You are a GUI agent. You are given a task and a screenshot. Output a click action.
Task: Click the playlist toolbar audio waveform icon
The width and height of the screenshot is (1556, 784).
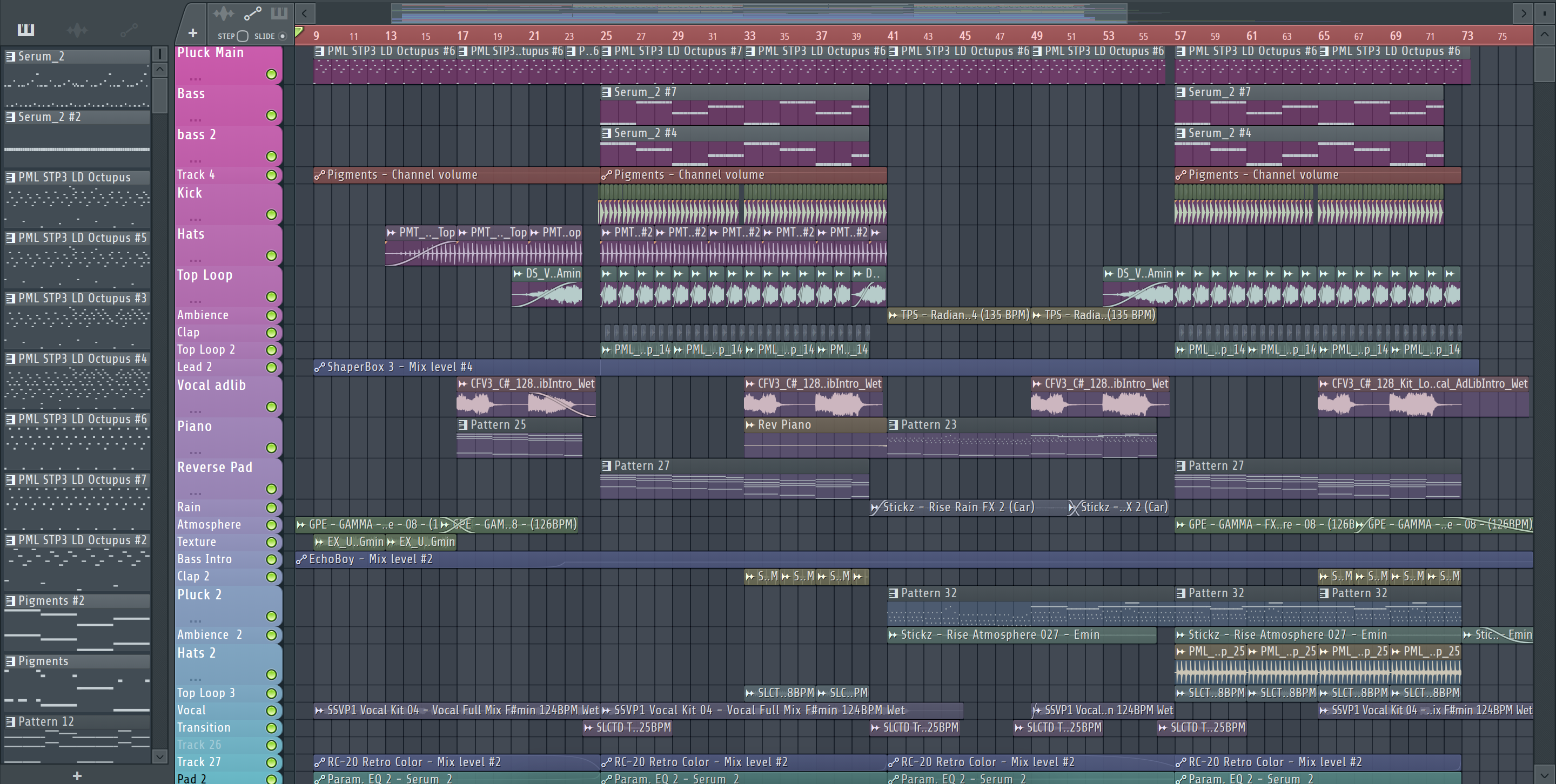224,12
